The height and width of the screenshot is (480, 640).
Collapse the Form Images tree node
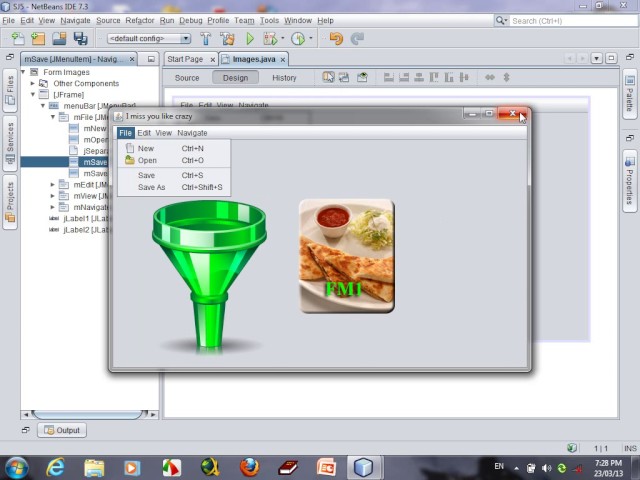tap(23, 72)
